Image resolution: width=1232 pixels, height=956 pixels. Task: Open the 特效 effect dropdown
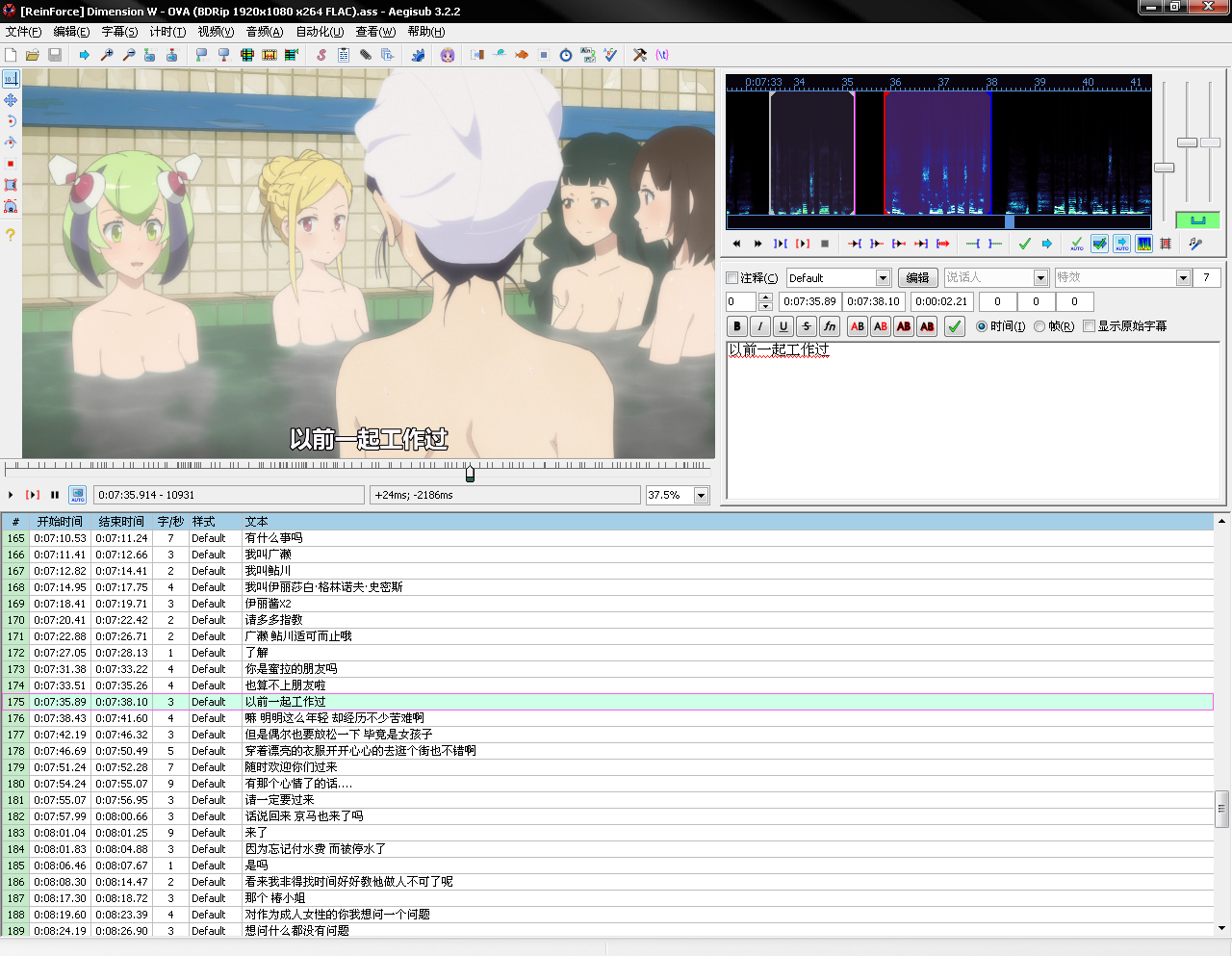(x=1184, y=277)
